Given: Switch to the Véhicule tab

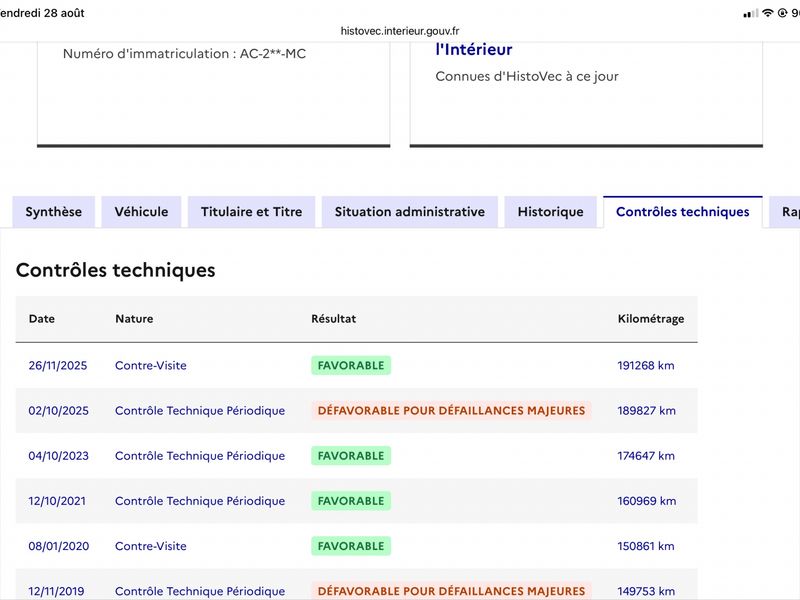Looking at the screenshot, I should click(141, 212).
